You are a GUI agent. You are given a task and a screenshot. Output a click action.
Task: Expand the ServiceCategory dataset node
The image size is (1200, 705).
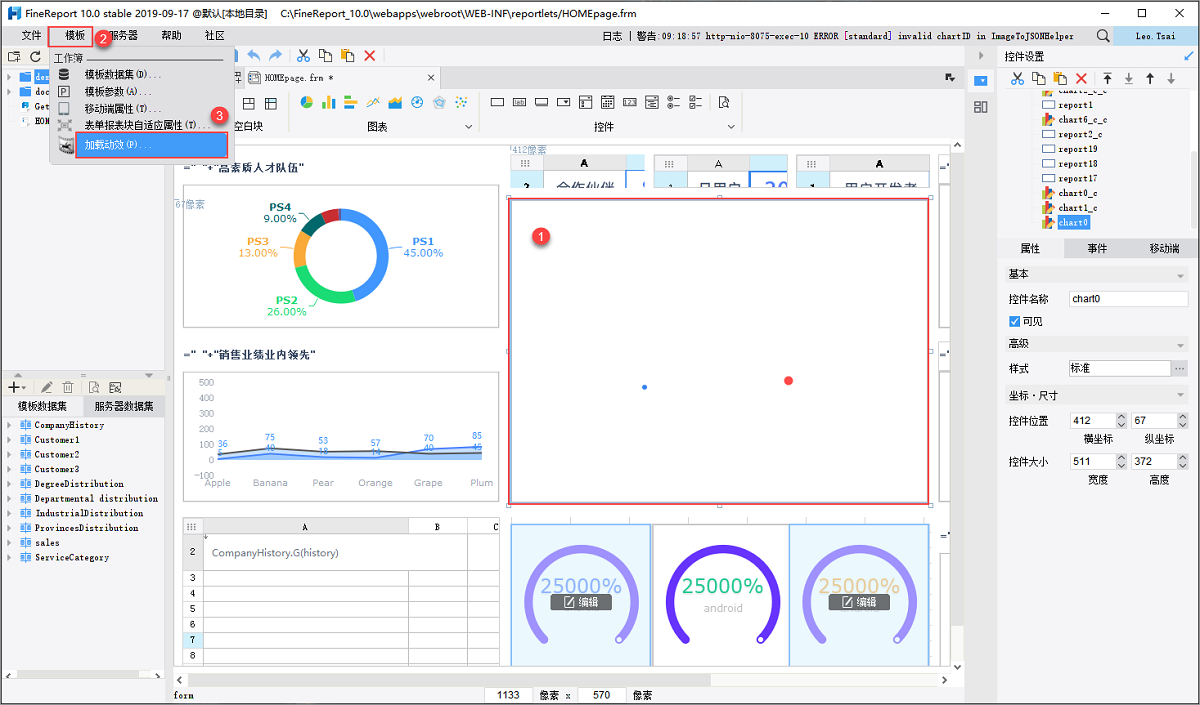[x=9, y=558]
